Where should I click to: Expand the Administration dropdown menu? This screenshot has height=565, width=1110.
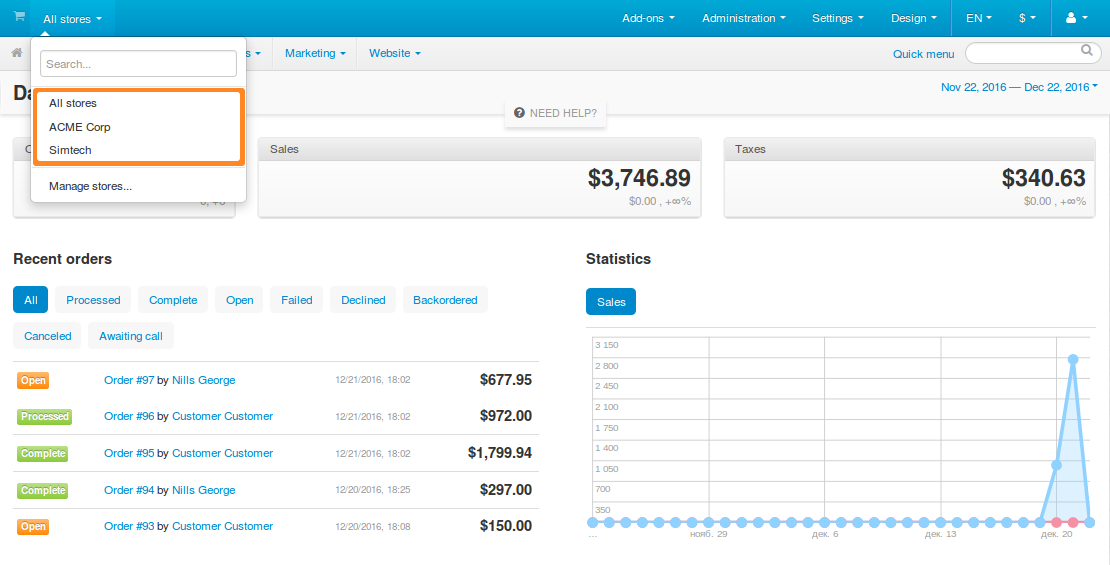point(744,18)
